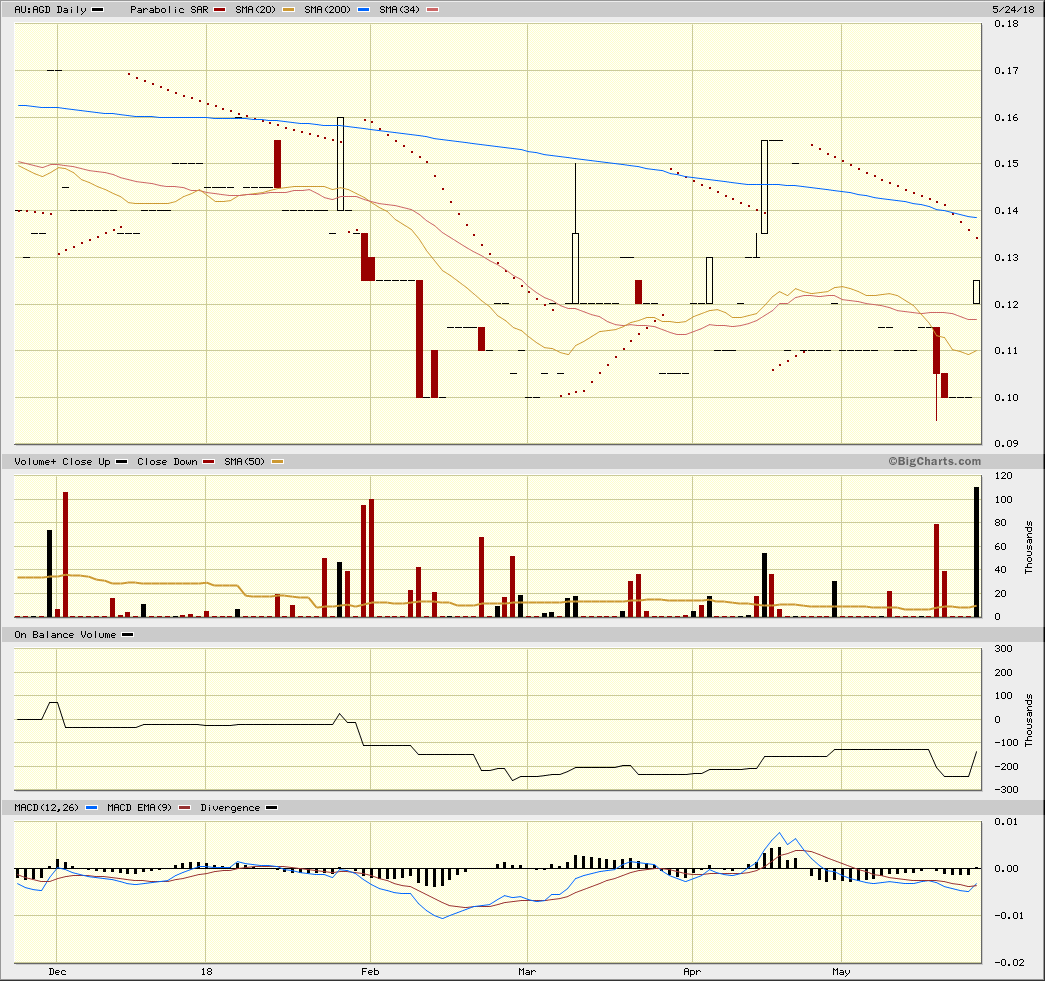Click the SMA(200) legend label
The image size is (1045, 981).
[327, 9]
